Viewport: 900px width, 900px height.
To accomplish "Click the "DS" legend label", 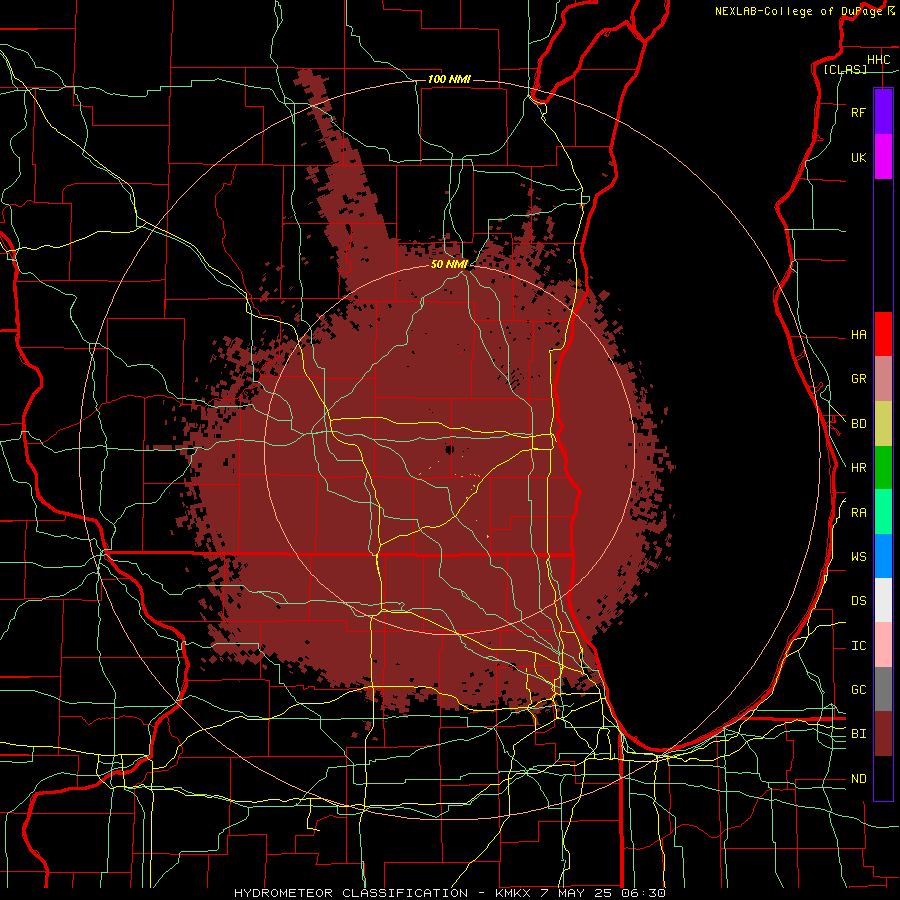I will point(858,601).
